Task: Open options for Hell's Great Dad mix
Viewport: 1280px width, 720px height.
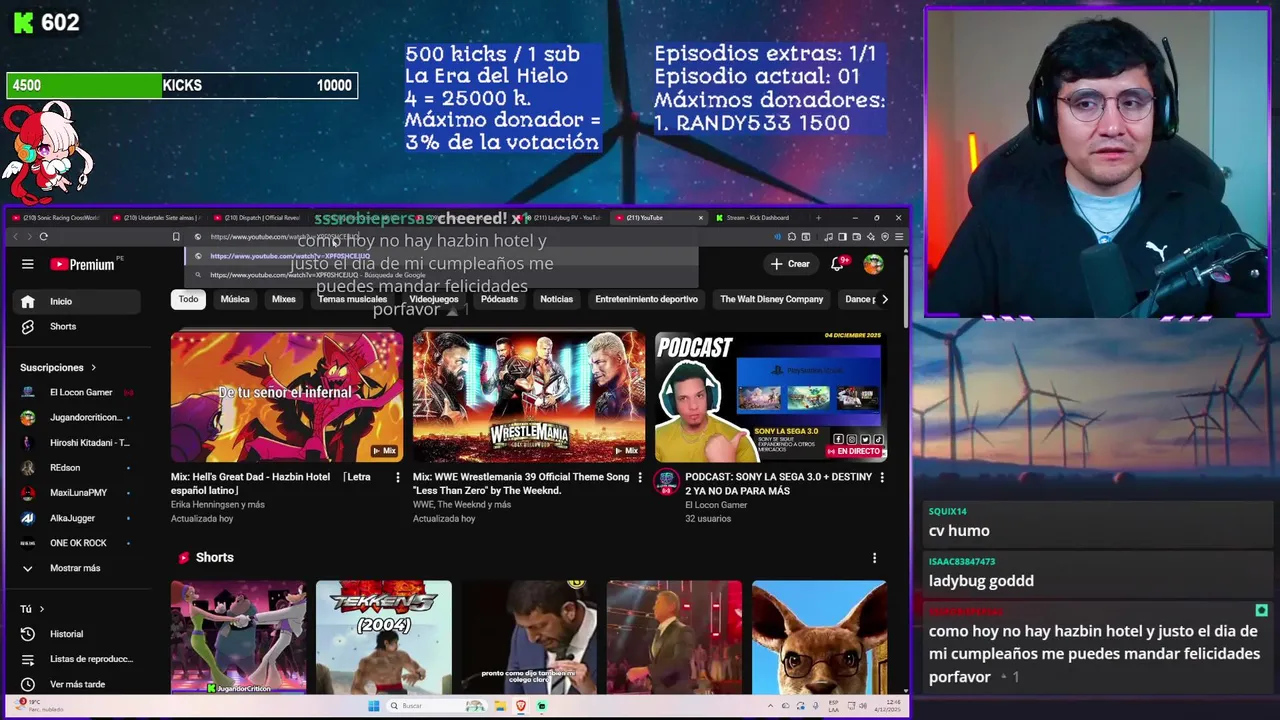Action: [398, 478]
